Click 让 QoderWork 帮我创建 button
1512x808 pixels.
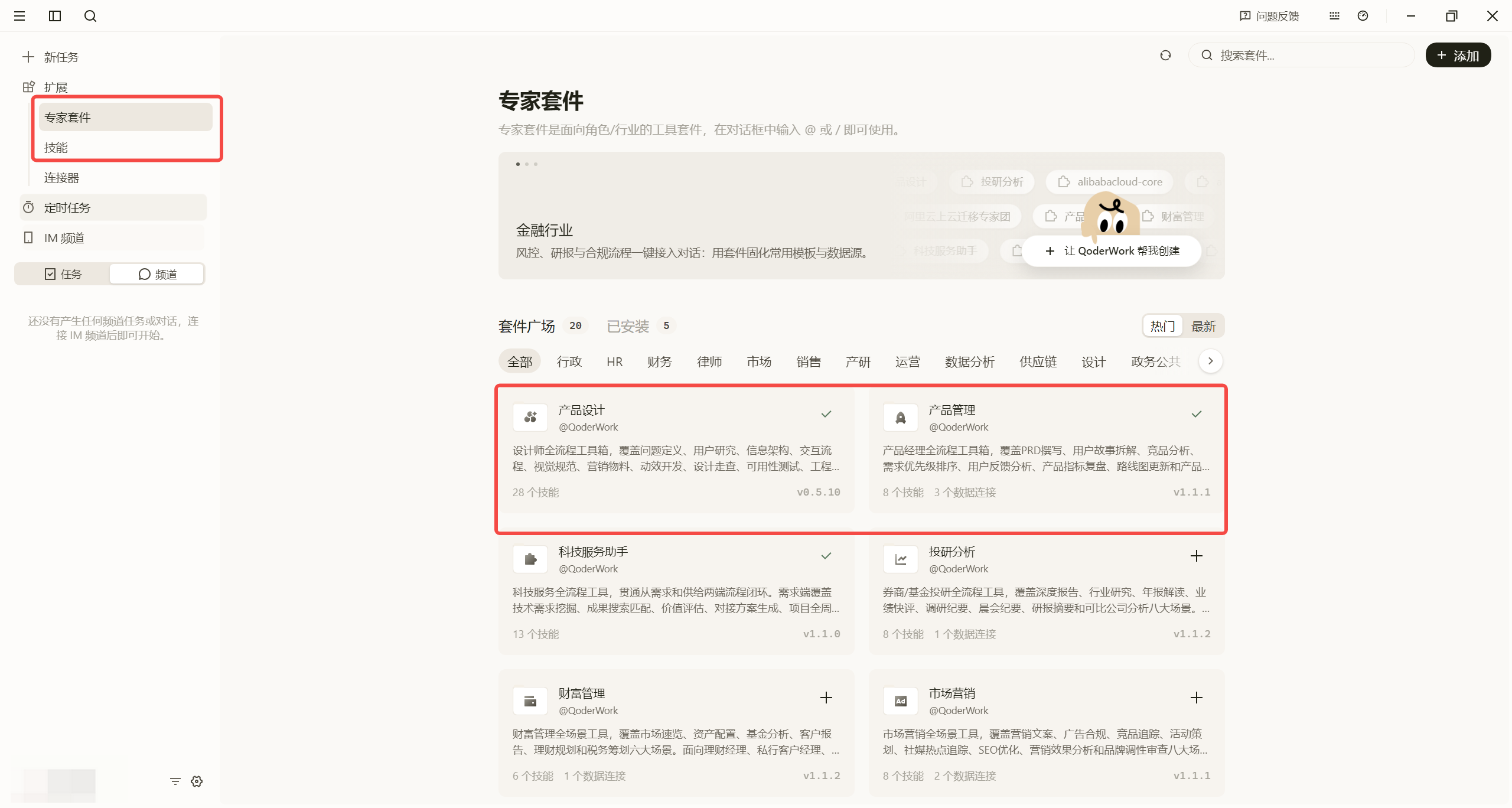tap(1112, 251)
